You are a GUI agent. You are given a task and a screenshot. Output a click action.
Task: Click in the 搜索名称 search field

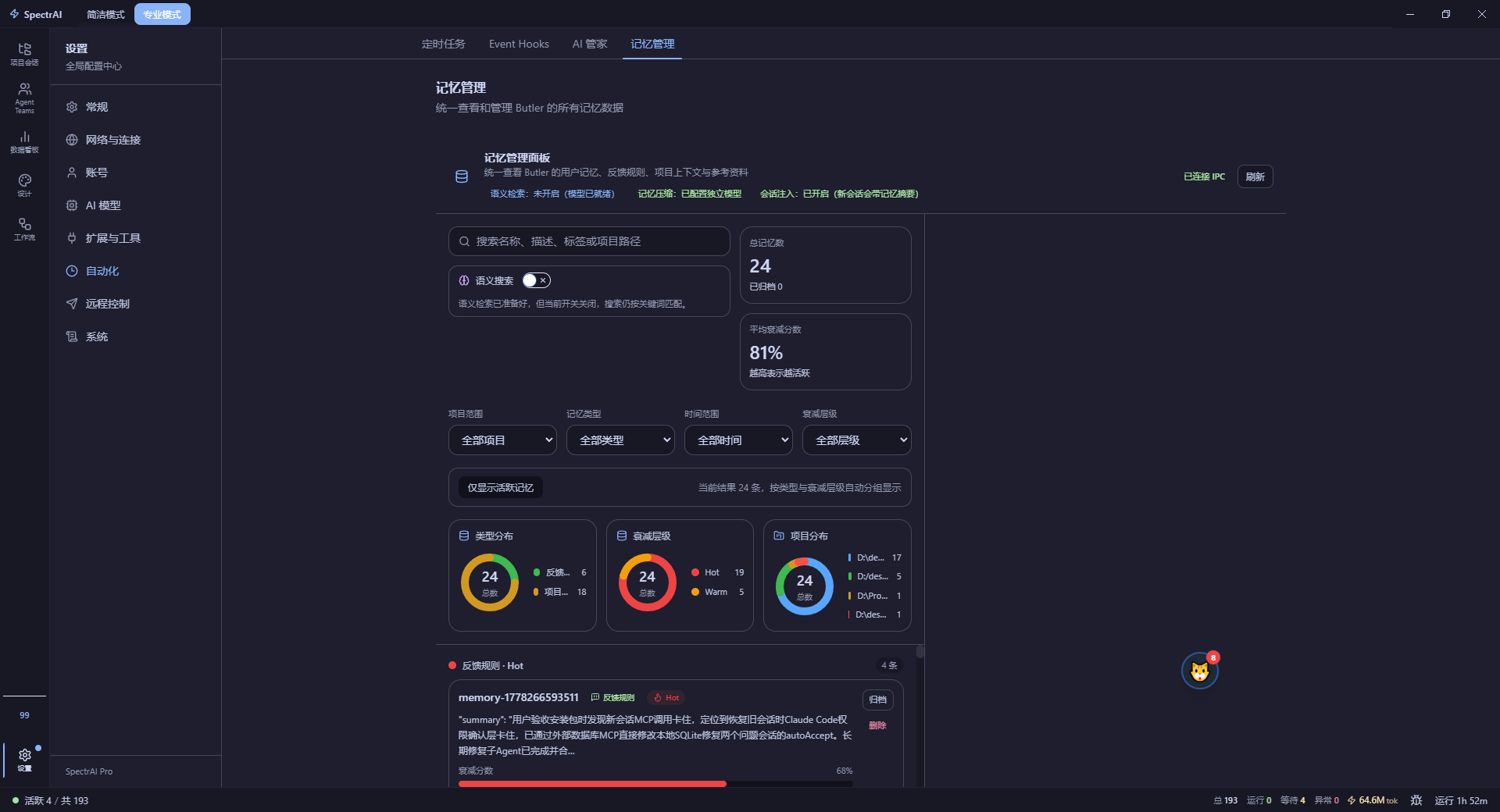589,241
